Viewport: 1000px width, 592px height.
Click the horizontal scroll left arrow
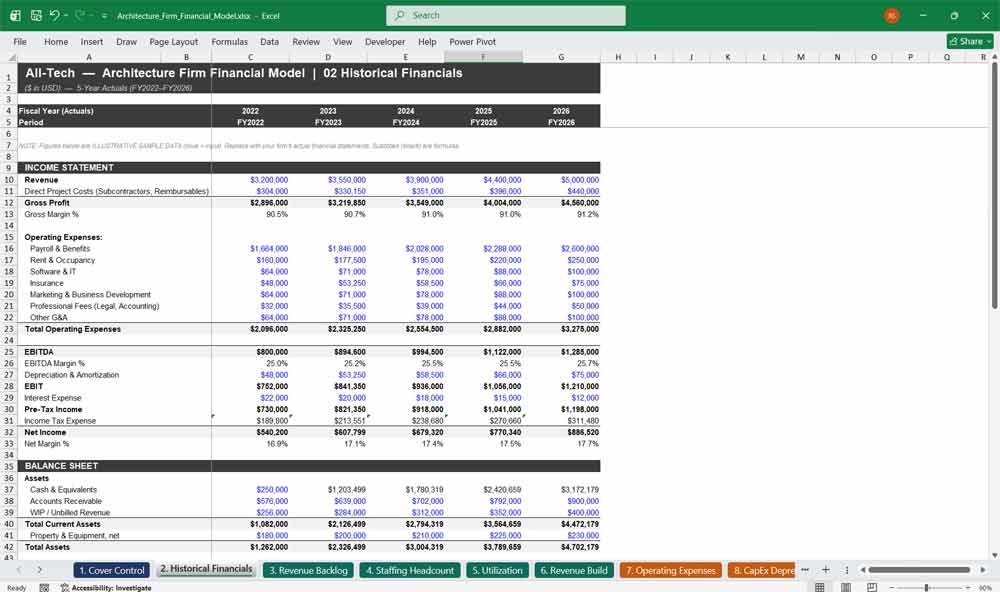pyautogui.click(x=863, y=570)
